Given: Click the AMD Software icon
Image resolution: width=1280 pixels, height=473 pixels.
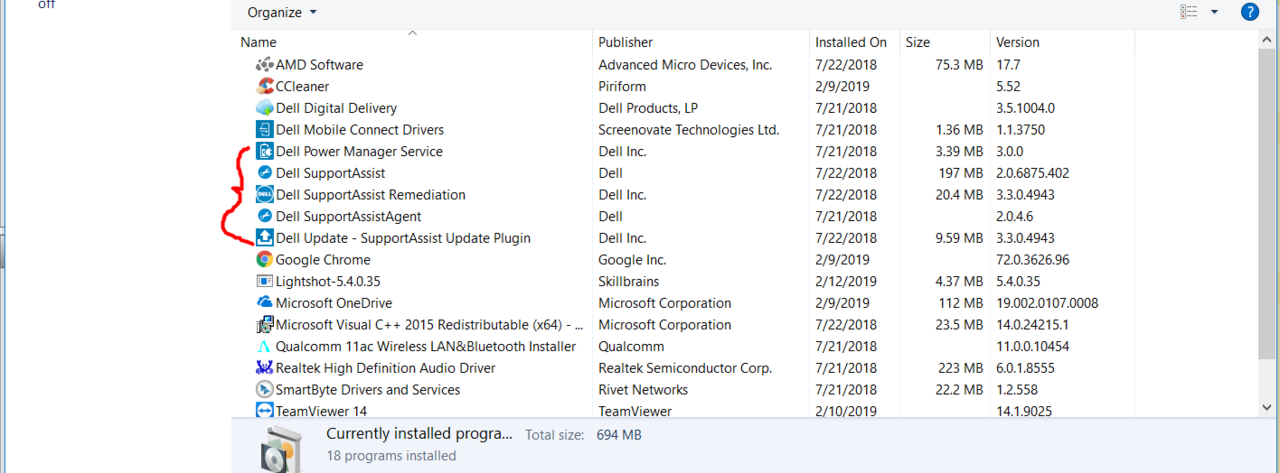Looking at the screenshot, I should tap(265, 65).
